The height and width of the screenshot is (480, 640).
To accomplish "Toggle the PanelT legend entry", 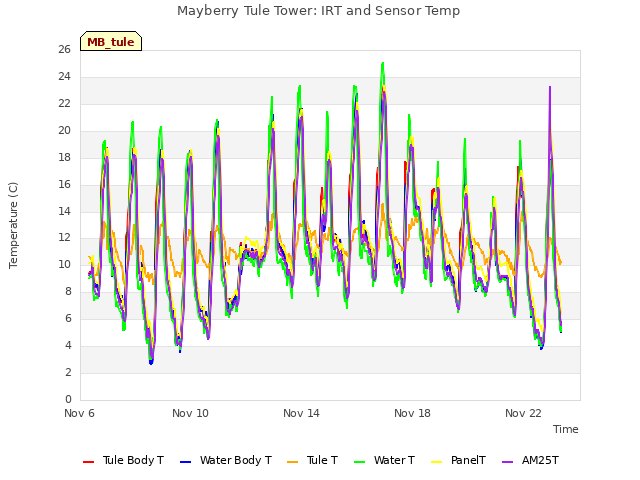I will pyautogui.click(x=458, y=460).
